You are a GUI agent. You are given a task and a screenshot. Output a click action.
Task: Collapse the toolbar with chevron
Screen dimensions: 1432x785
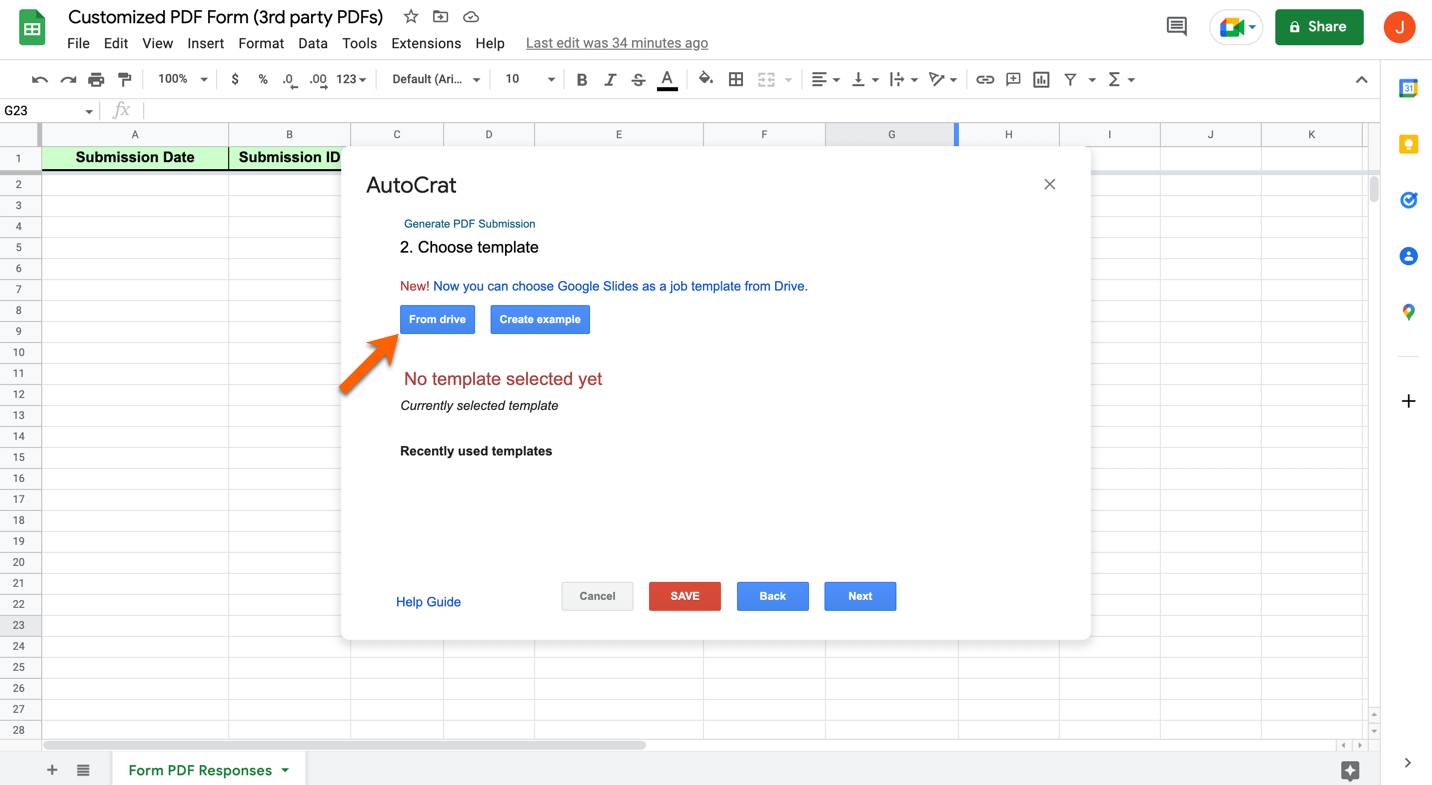(x=1361, y=80)
